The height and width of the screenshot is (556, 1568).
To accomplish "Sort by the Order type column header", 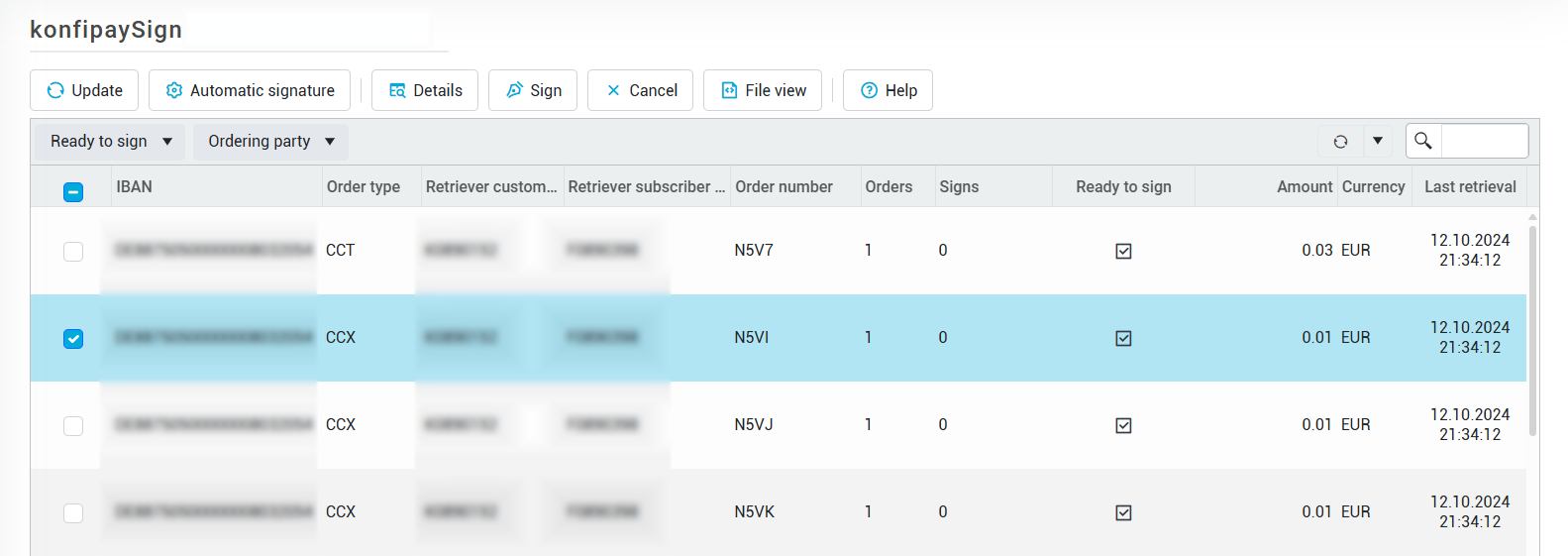I will pos(371,186).
